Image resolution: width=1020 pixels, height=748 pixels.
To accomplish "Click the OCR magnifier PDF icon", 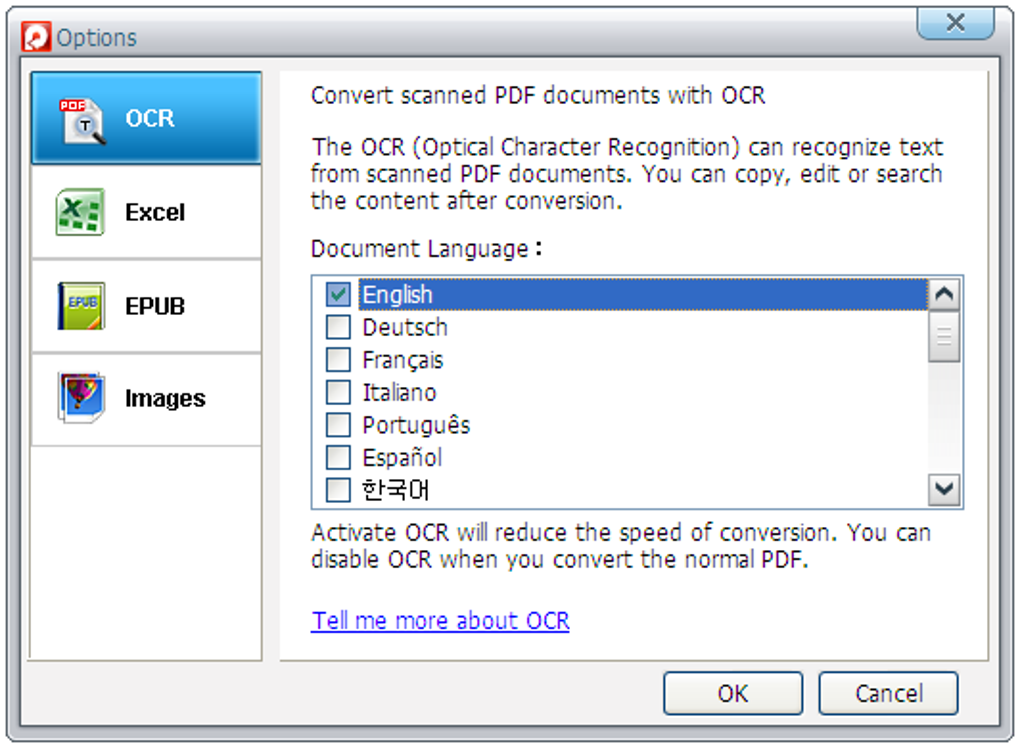I will click(83, 120).
